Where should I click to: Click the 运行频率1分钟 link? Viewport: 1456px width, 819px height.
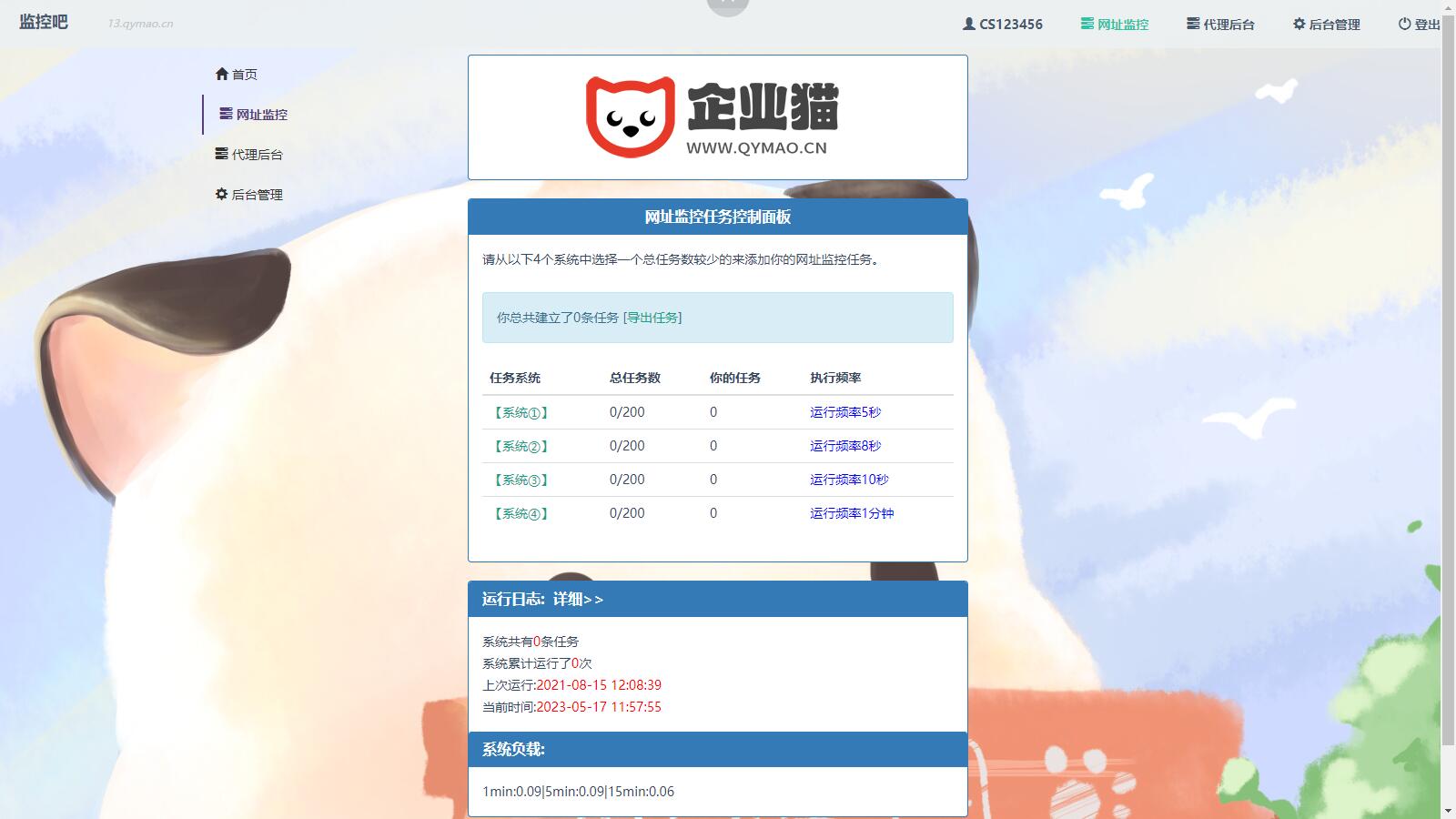[852, 513]
